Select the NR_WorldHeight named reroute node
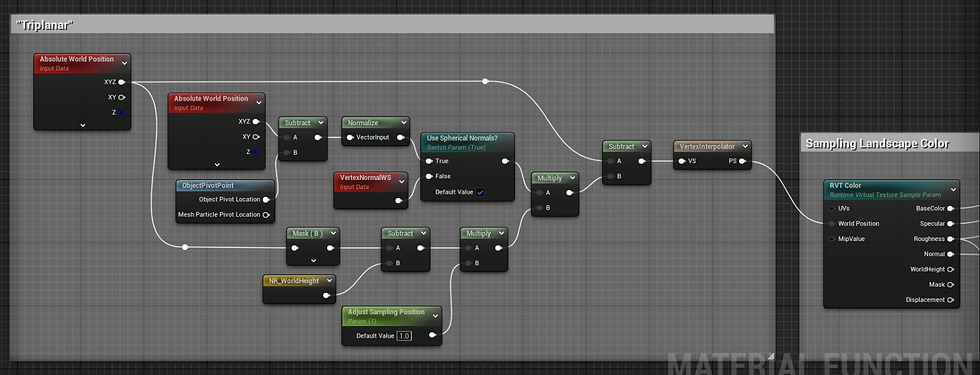Image resolution: width=980 pixels, height=375 pixels. (299, 289)
